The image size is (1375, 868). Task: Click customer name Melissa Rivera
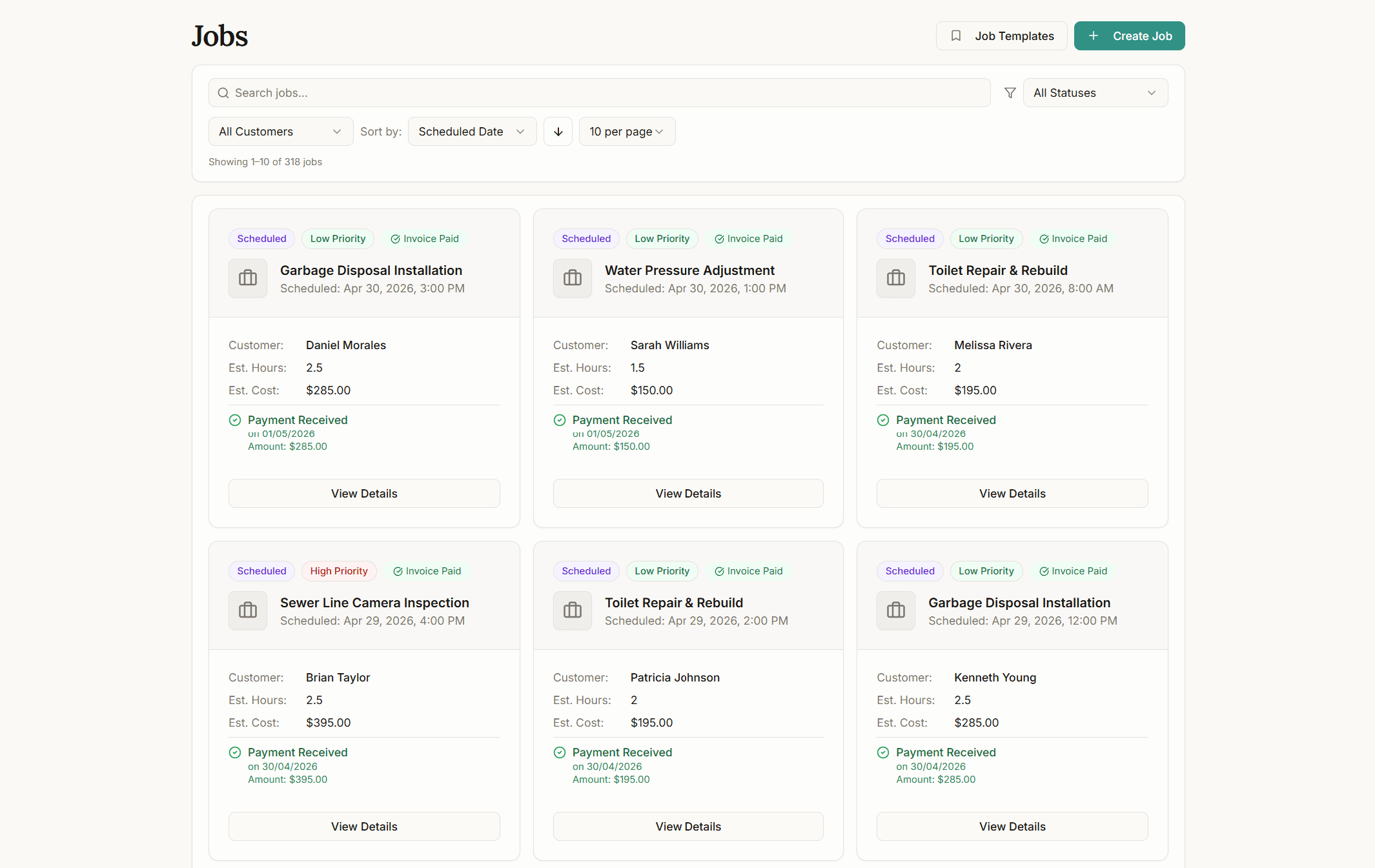[x=993, y=345]
